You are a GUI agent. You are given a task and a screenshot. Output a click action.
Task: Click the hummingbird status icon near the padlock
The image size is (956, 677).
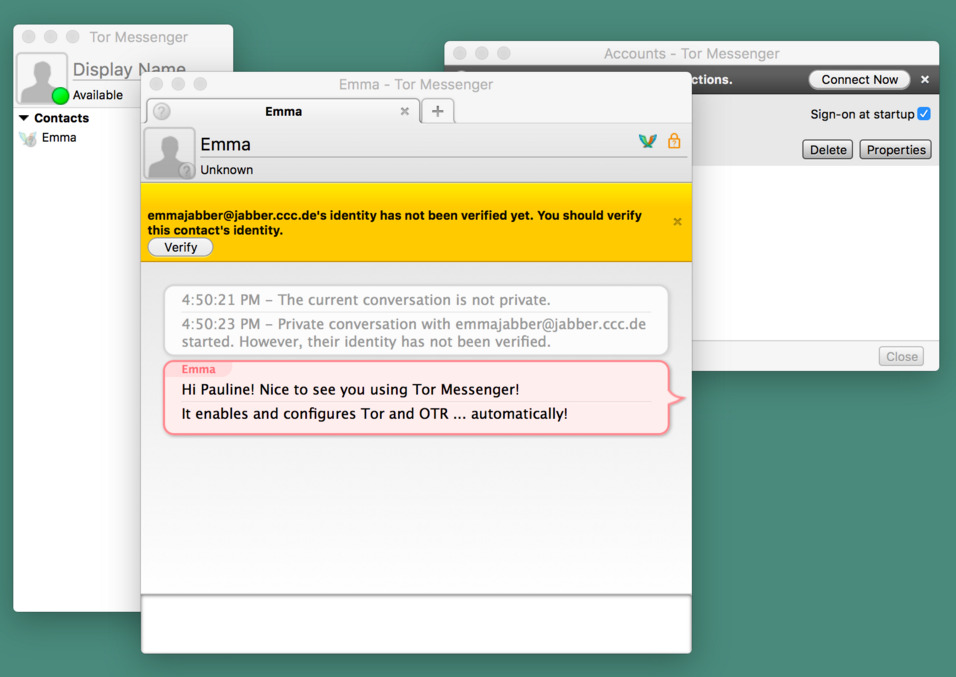click(647, 141)
